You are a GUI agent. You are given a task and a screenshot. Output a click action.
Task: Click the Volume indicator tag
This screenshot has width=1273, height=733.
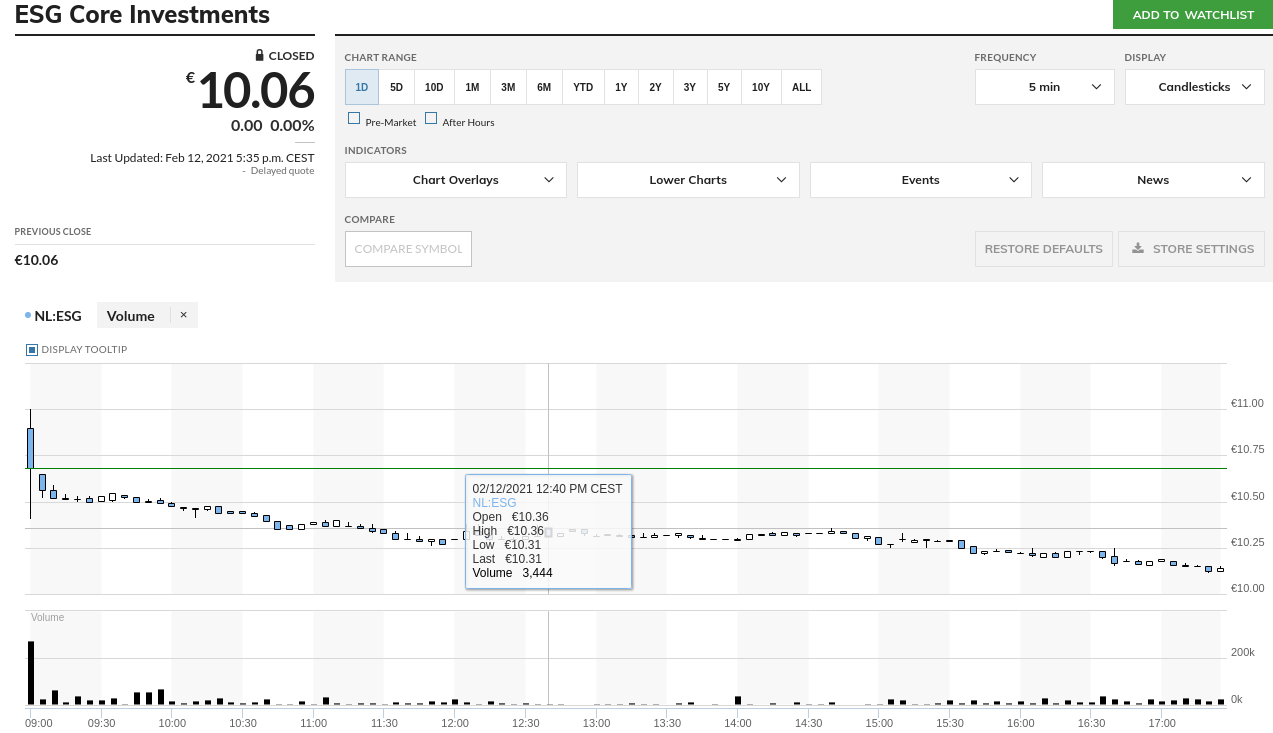pos(131,316)
